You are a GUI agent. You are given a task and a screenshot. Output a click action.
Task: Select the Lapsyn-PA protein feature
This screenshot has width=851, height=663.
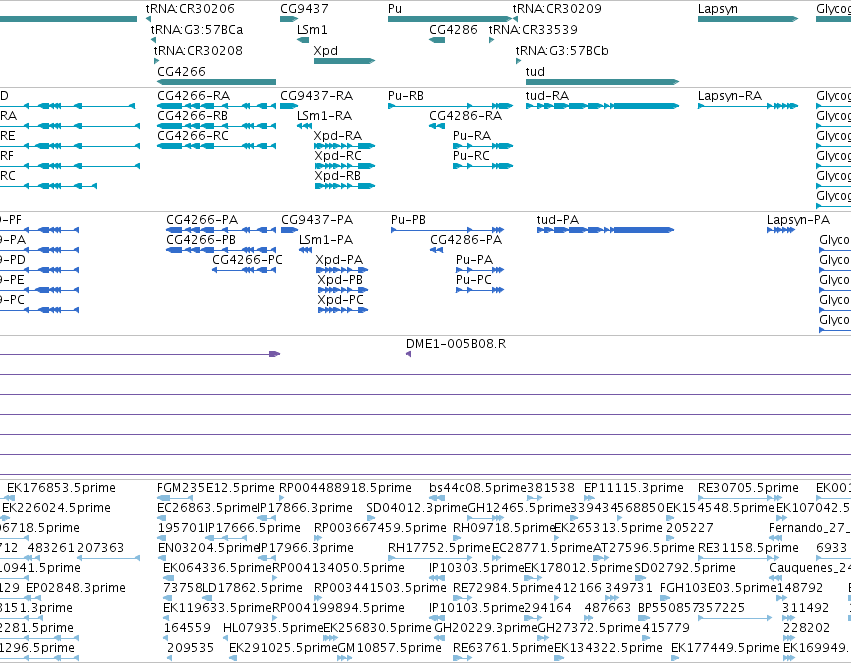781,230
